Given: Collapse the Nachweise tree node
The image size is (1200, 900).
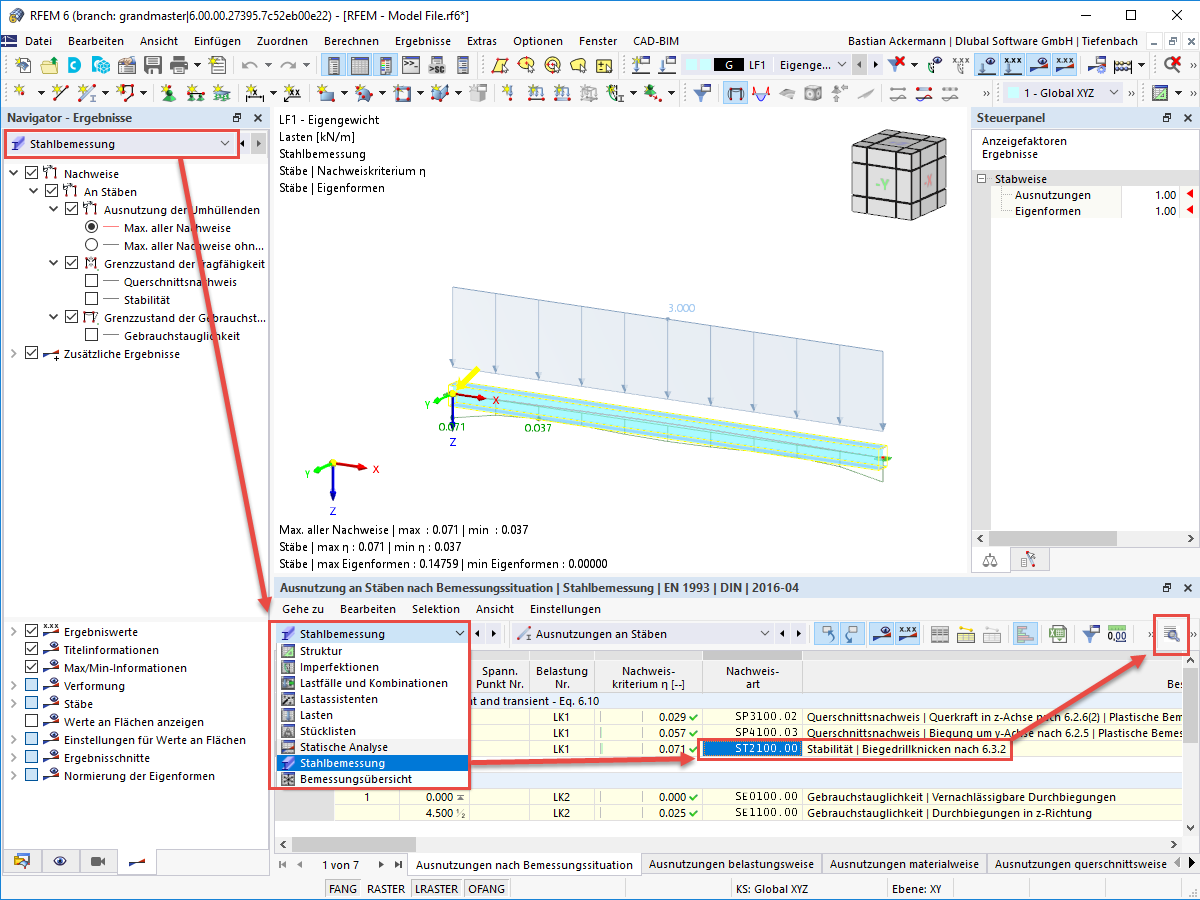Looking at the screenshot, I should [x=13, y=174].
